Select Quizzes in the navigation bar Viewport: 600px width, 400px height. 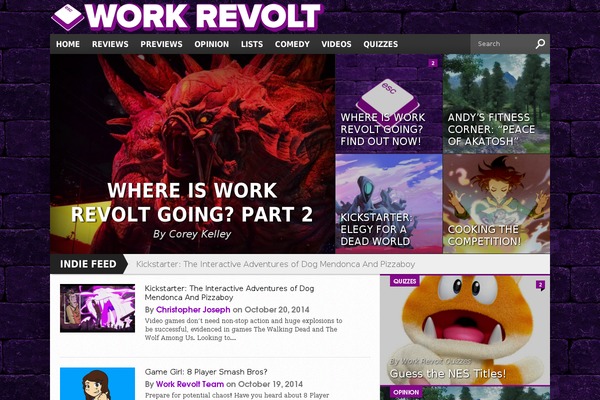(x=380, y=44)
